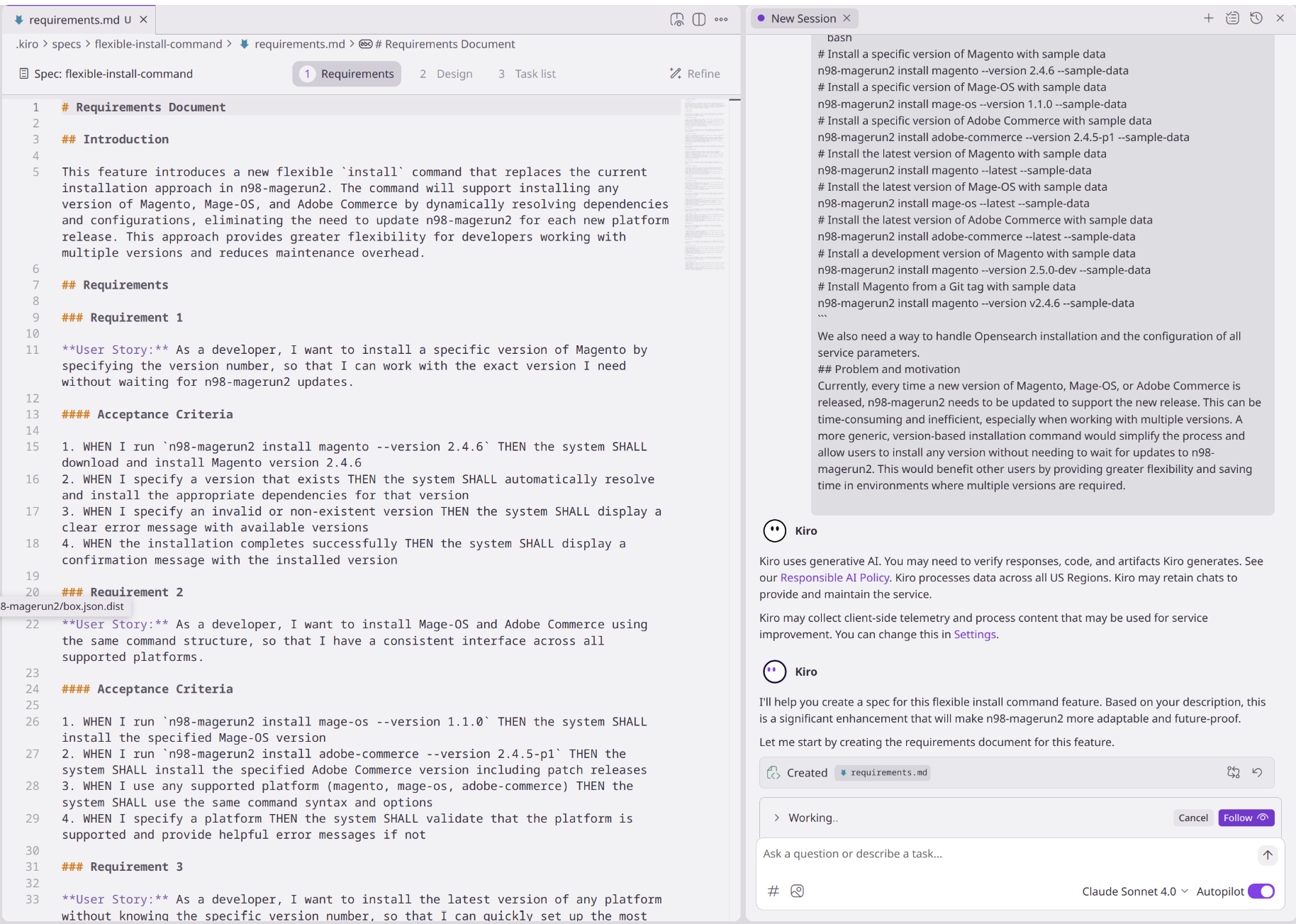This screenshot has width=1296, height=924.
Task: Send the message with the up arrow
Action: pos(1268,855)
